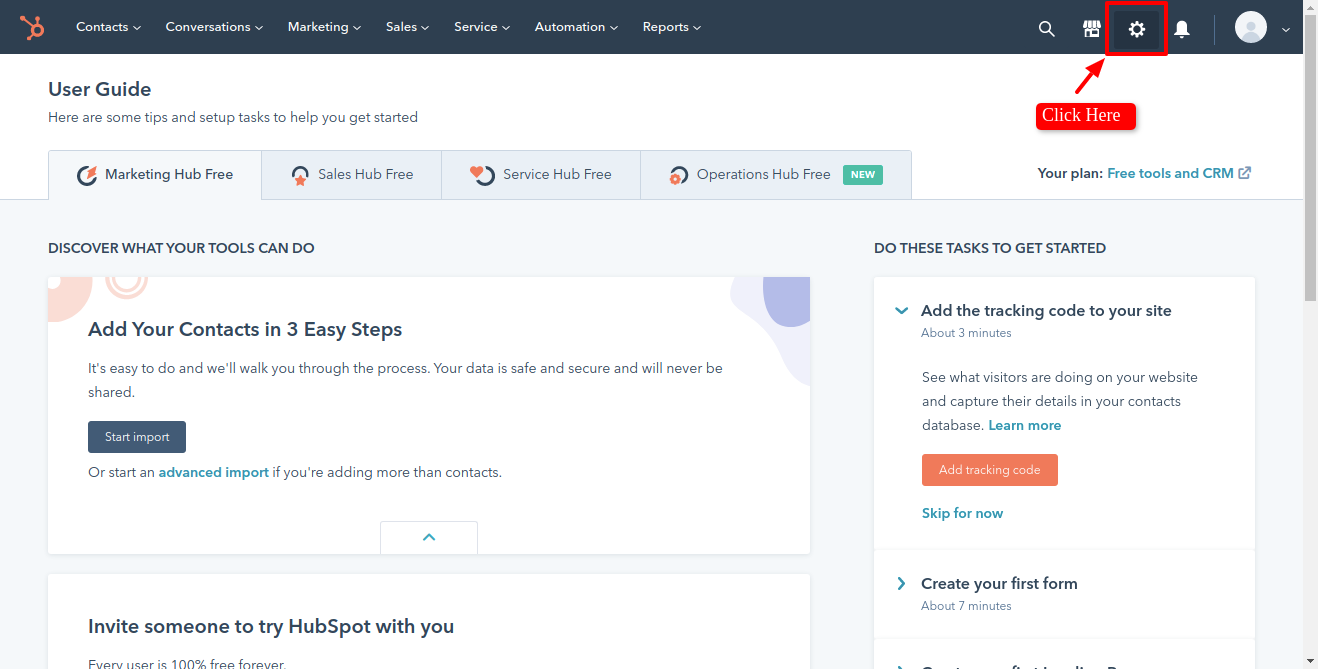1318x669 pixels.
Task: Click the 'User Guide' heading
Action: click(100, 90)
